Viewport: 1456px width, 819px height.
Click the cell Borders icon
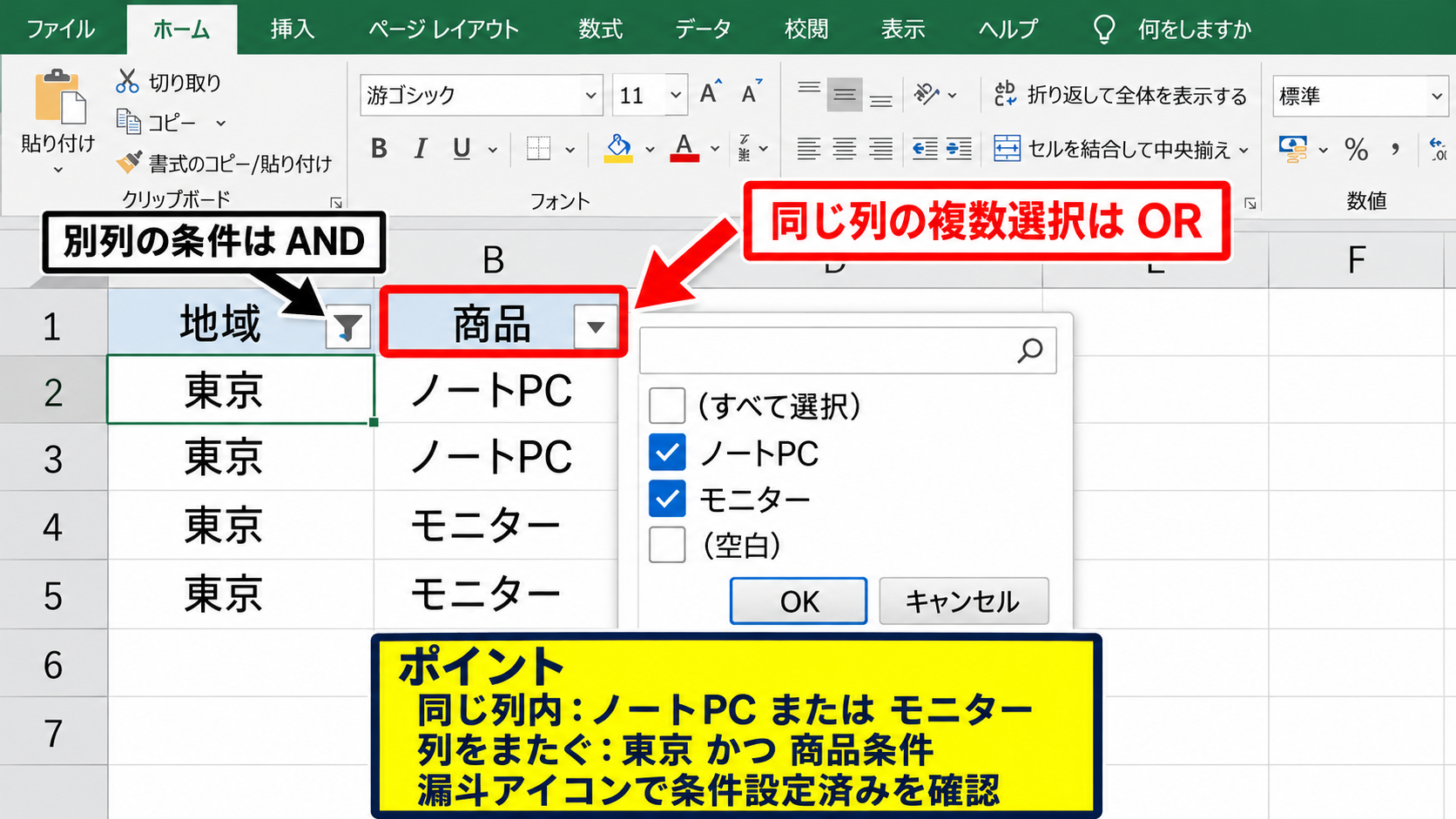click(x=539, y=149)
